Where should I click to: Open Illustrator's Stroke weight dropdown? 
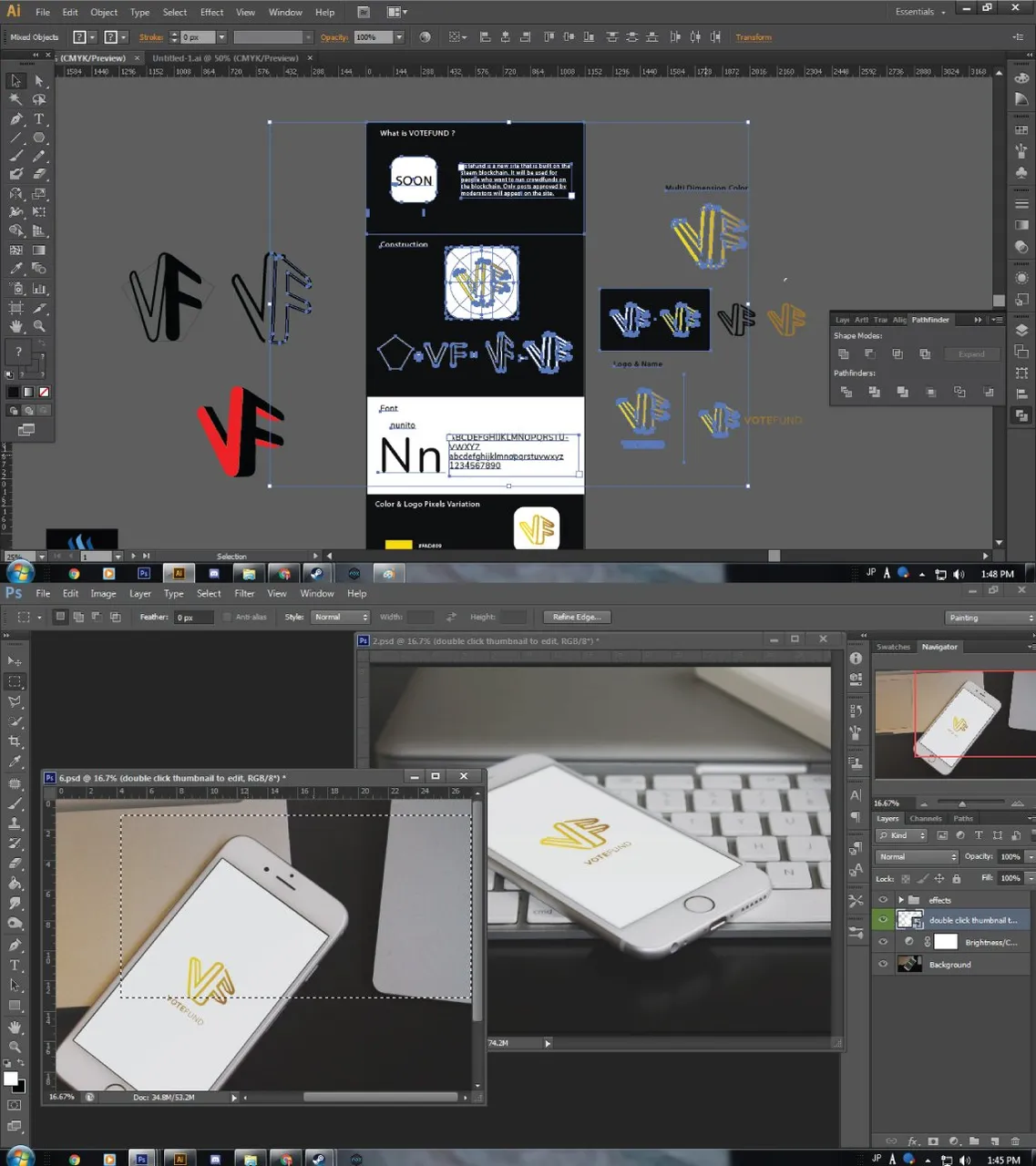point(221,37)
